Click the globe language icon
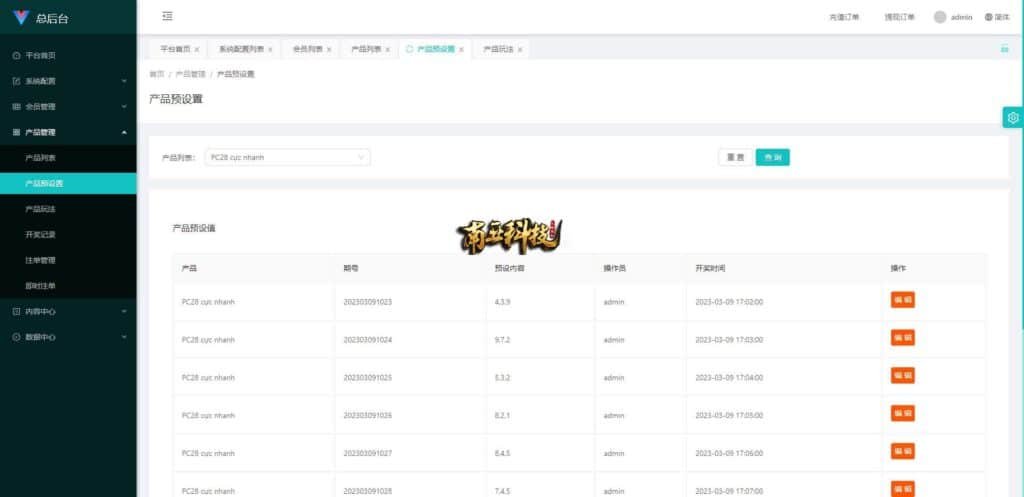The height and width of the screenshot is (497, 1024). [x=989, y=17]
